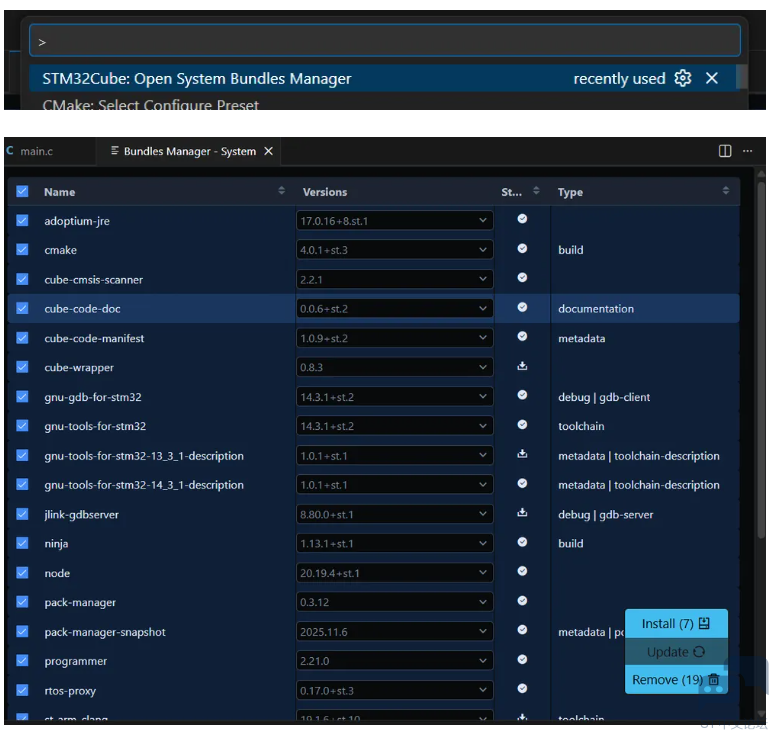777x739 pixels.
Task: Close the Bundles Manager - System tab
Action: (268, 151)
